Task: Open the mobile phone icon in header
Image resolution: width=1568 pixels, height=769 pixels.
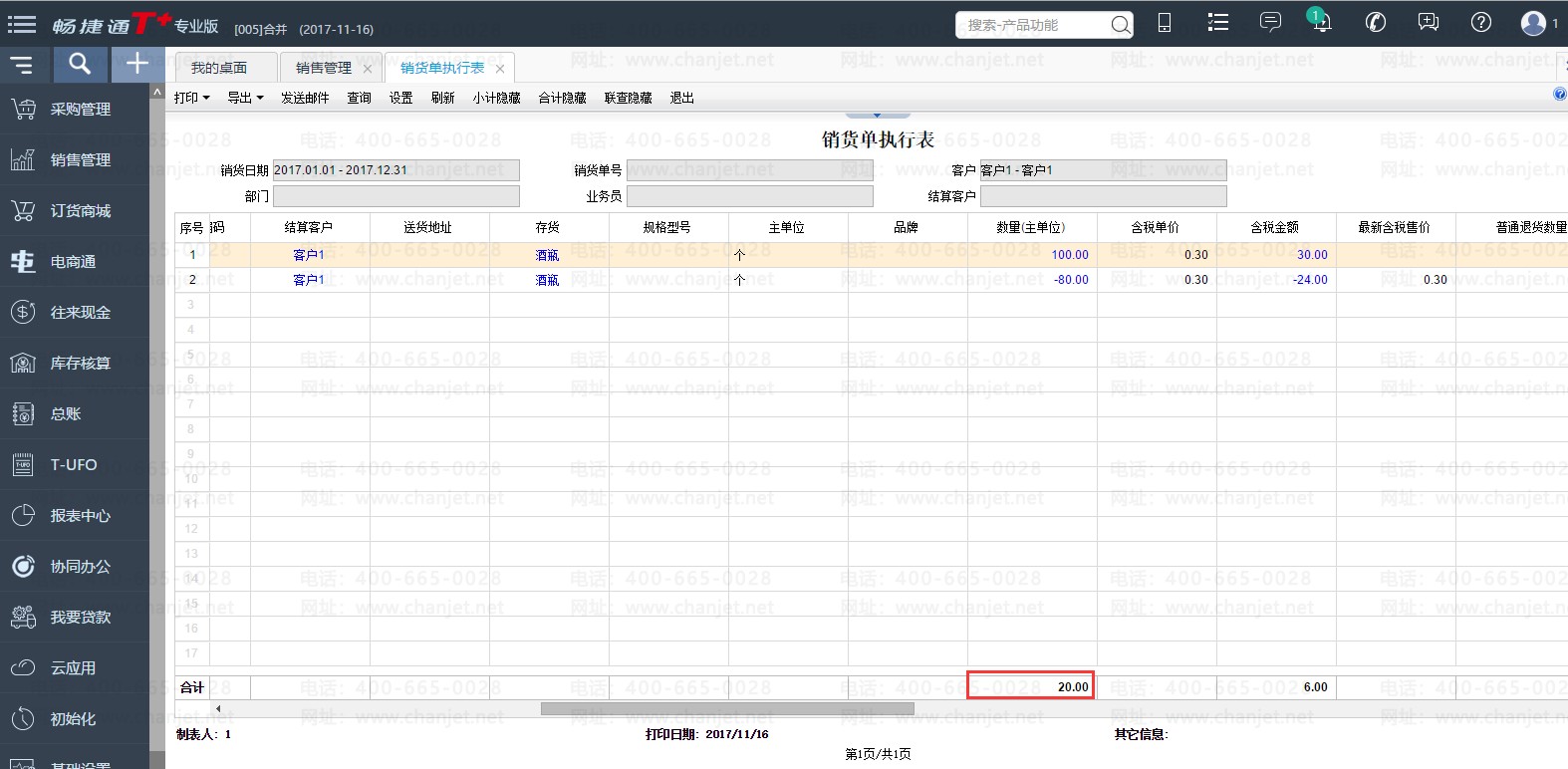Action: [x=1164, y=23]
